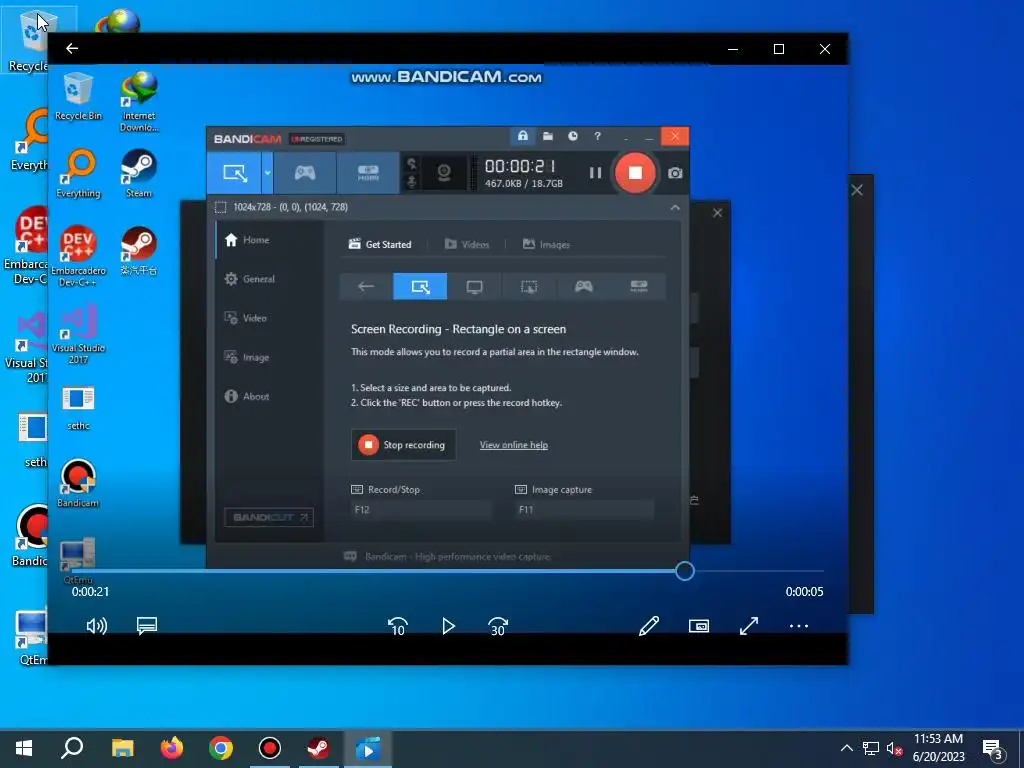Screen dimensions: 1024x768
Task: Show hidden system tray icons chevron
Action: click(846, 748)
